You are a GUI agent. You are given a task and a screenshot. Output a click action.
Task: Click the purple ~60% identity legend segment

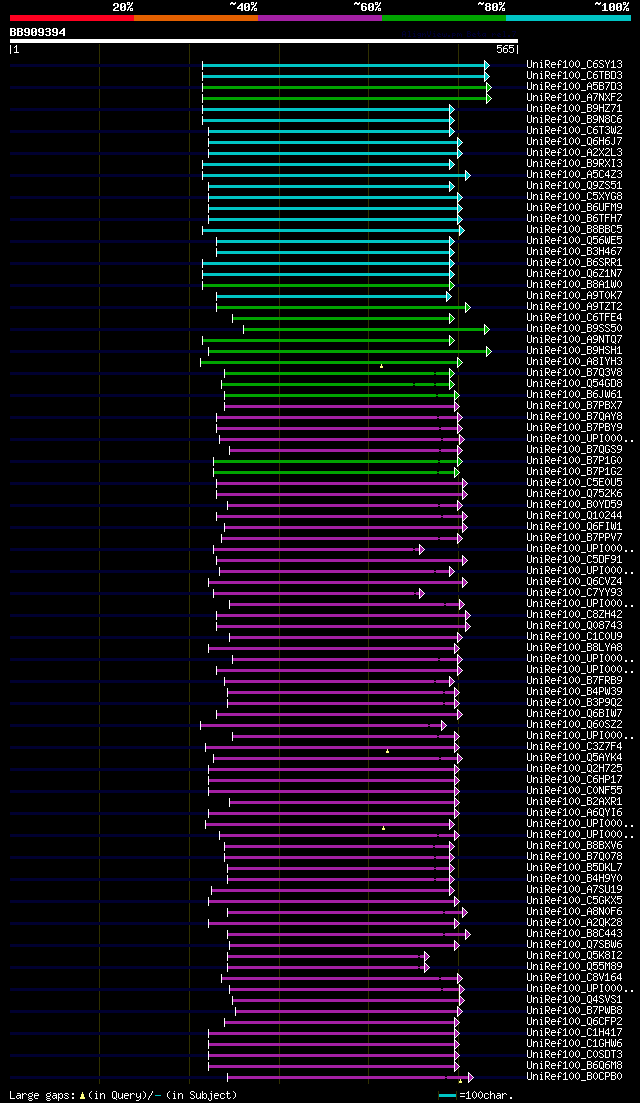click(320, 17)
